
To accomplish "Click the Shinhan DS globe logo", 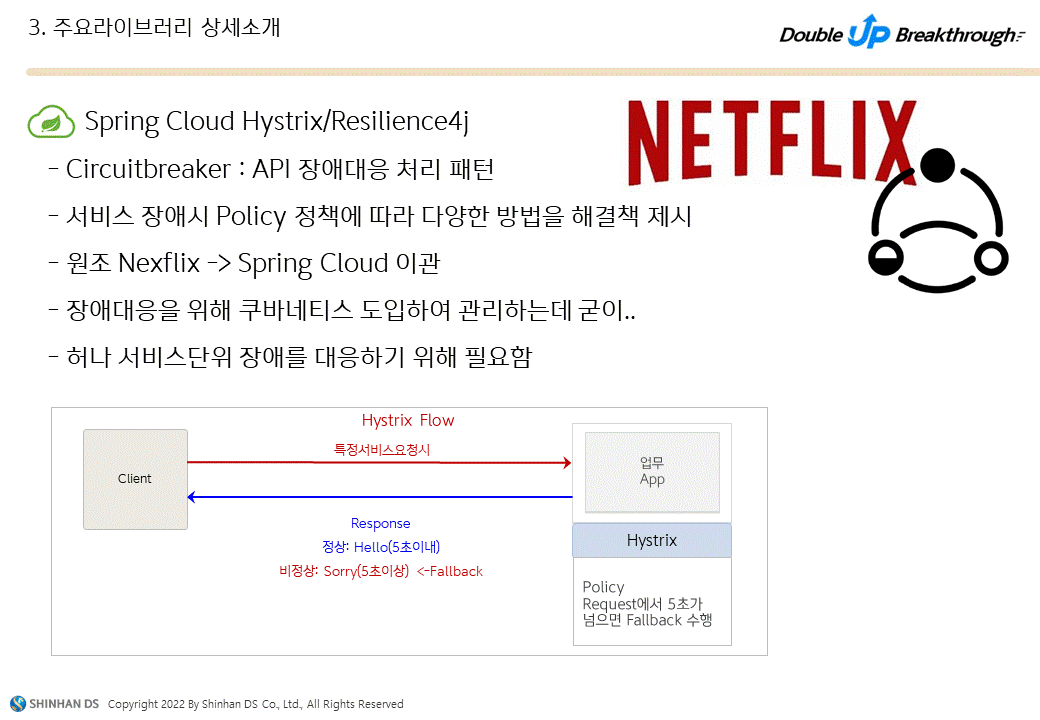I will pyautogui.click(x=18, y=703).
